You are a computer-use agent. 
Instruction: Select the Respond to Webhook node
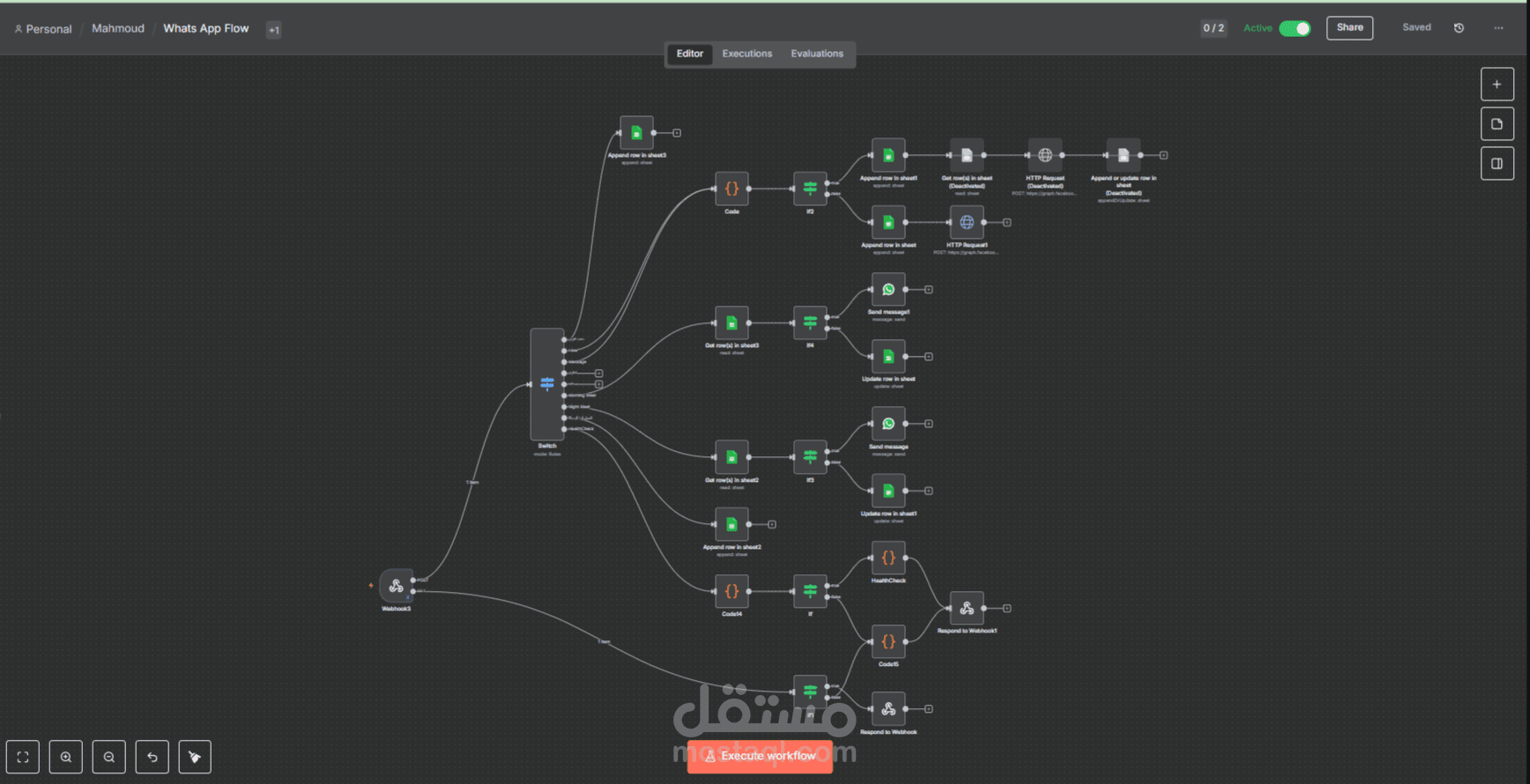(888, 709)
